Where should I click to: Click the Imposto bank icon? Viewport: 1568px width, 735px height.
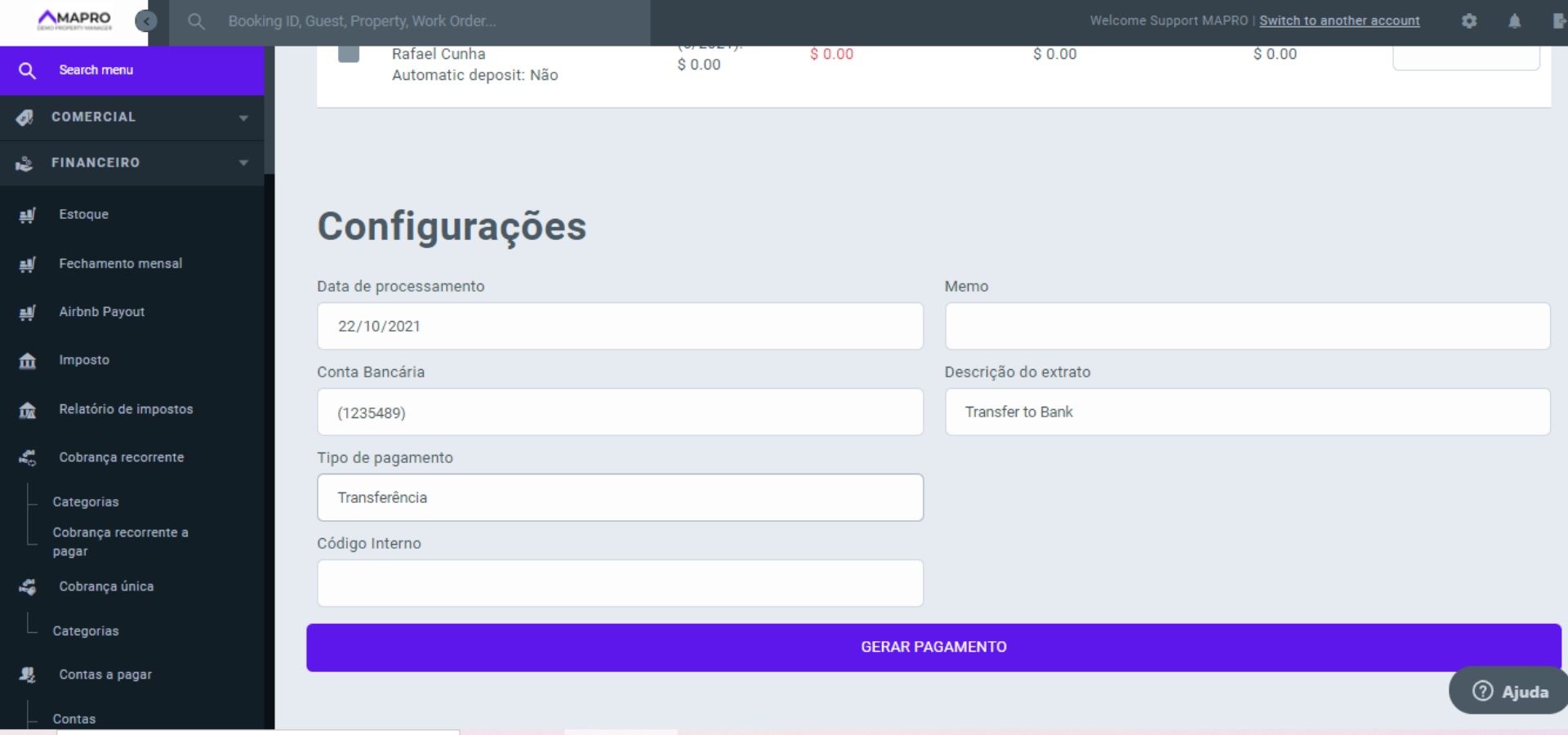(28, 360)
